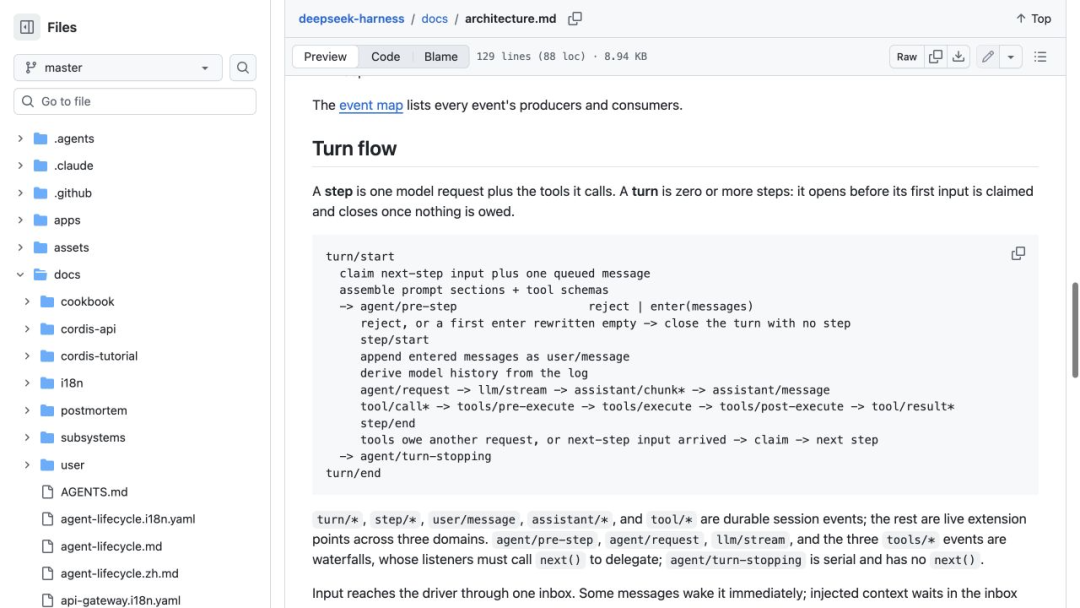Copy raw file contents
Viewport: 1080px width, 608px height.
pos(935,56)
